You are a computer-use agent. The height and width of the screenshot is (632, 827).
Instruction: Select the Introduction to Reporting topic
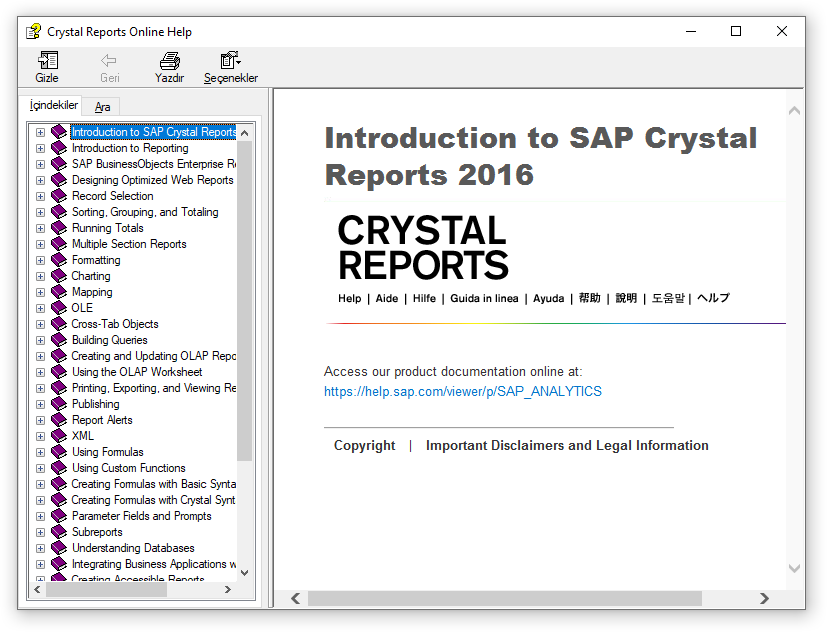(130, 148)
